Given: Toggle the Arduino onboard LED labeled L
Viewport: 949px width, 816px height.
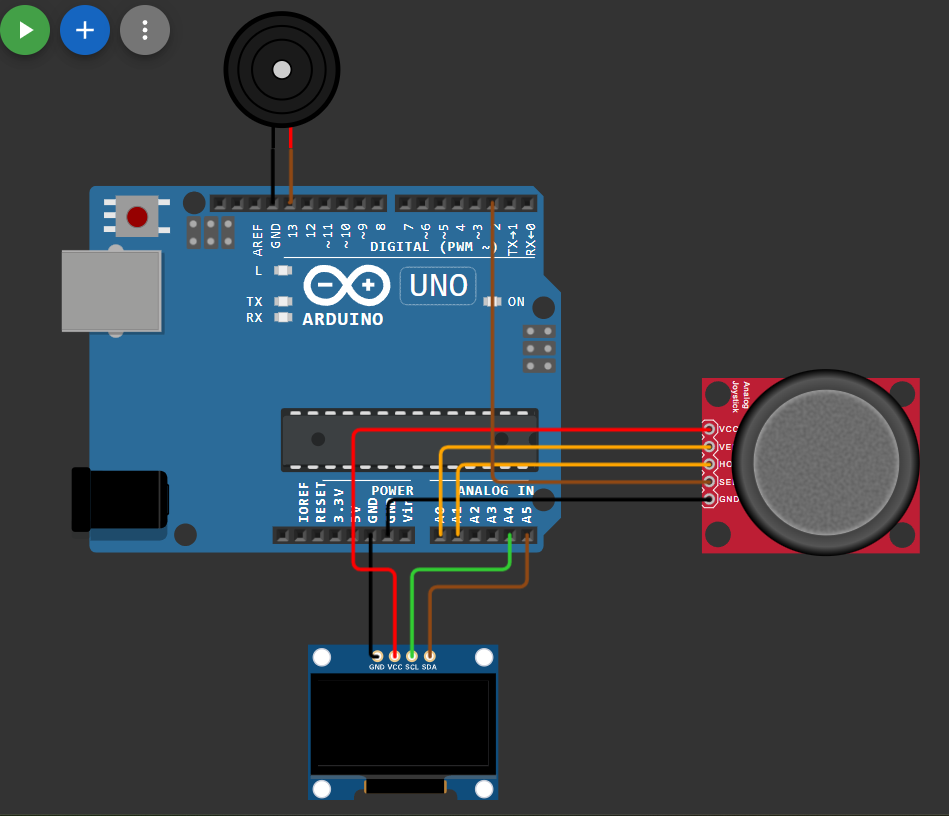Looking at the screenshot, I should (283, 269).
